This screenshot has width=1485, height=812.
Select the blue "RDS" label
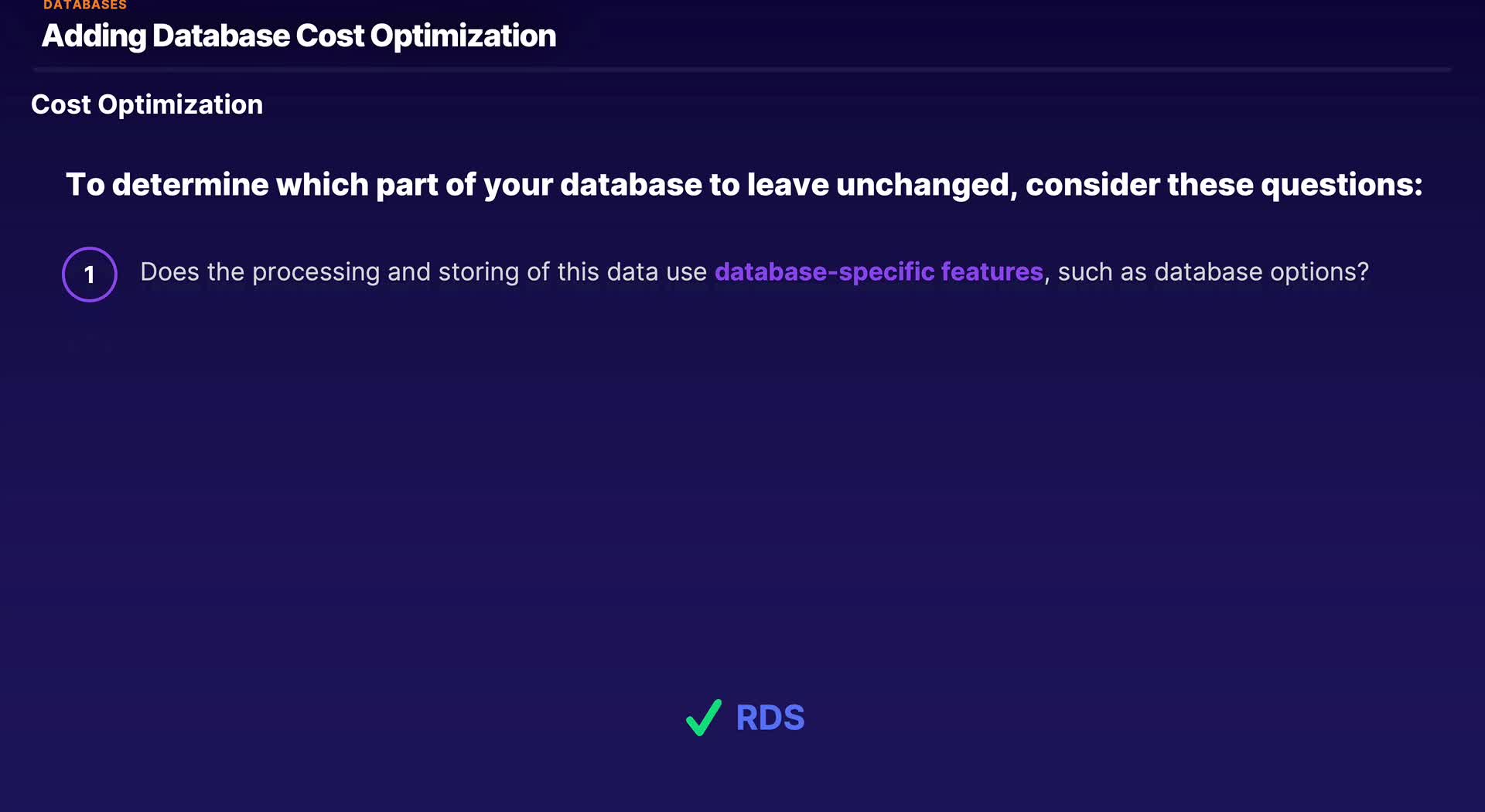(x=770, y=718)
